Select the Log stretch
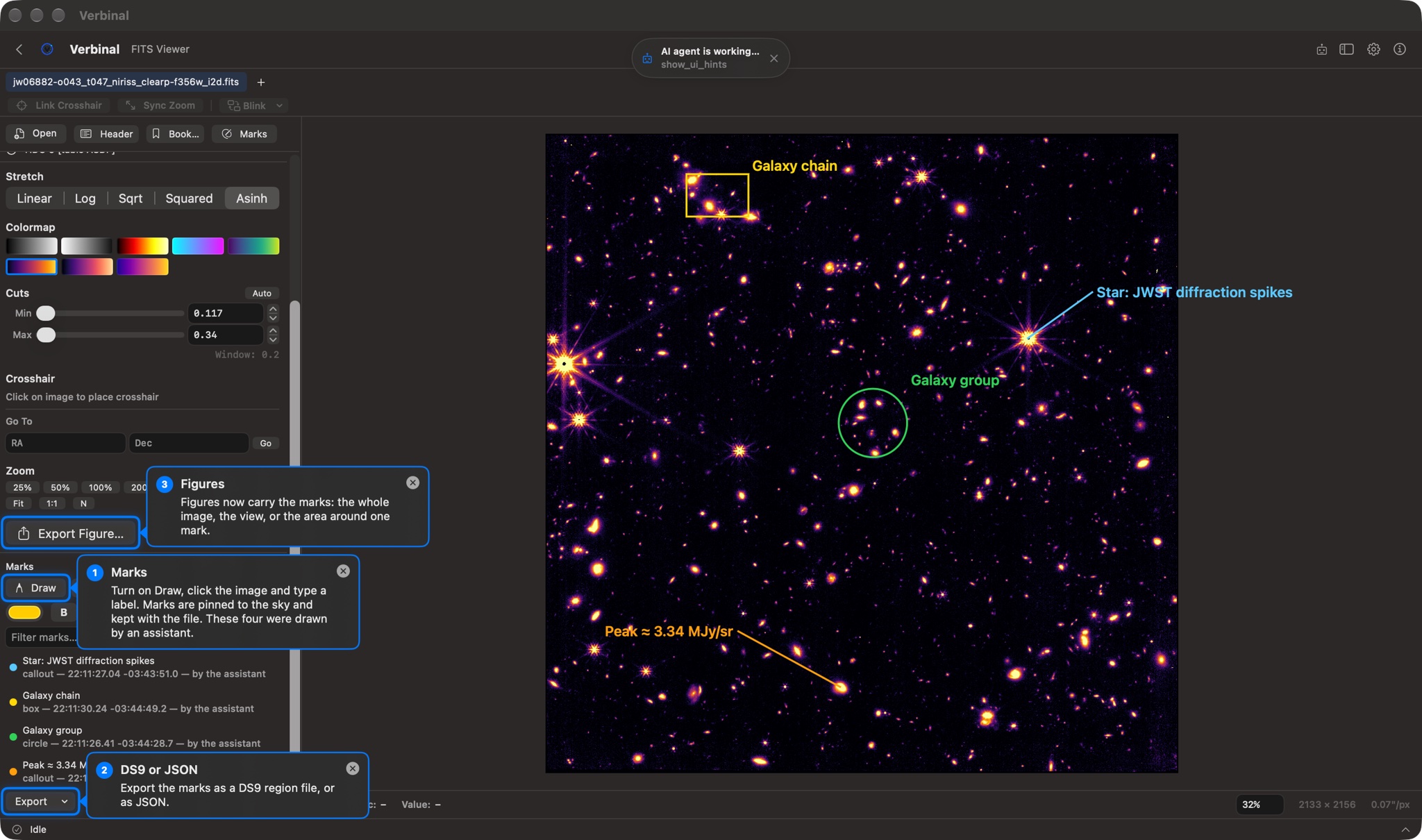Image resolution: width=1422 pixels, height=840 pixels. point(85,199)
